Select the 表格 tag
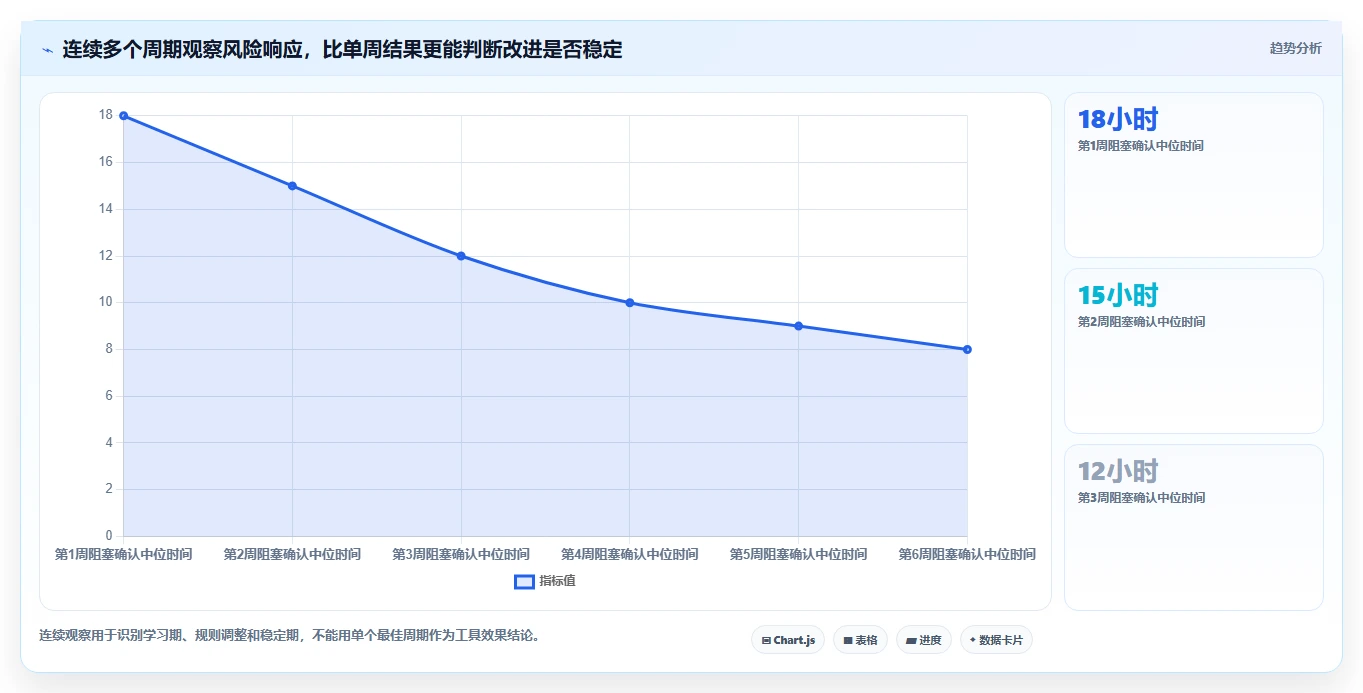Screen dimensions: 1363x693 (x=860, y=640)
